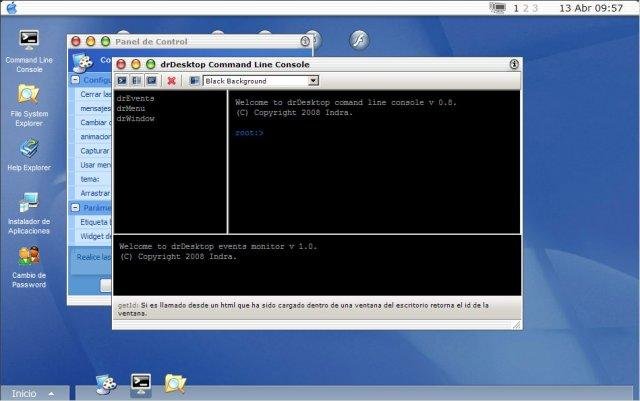Maximize the Command Line Console window
The height and width of the screenshot is (401, 640).
click(x=151, y=64)
